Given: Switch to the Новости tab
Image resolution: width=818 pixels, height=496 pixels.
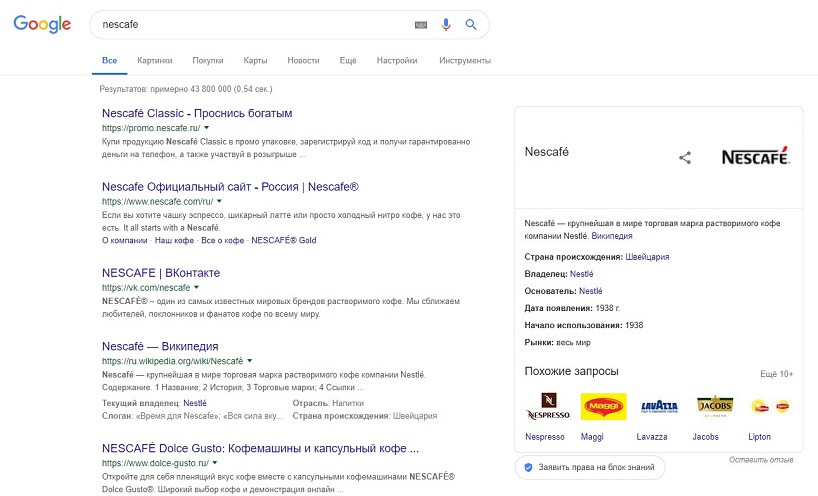Looking at the screenshot, I should point(303,61).
